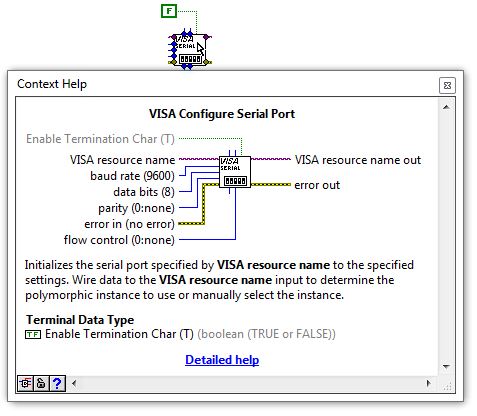Screen dimensions: 477x416
Task: Click the 'Enable Termination Char (T)' terminal label
Action: 100,139
